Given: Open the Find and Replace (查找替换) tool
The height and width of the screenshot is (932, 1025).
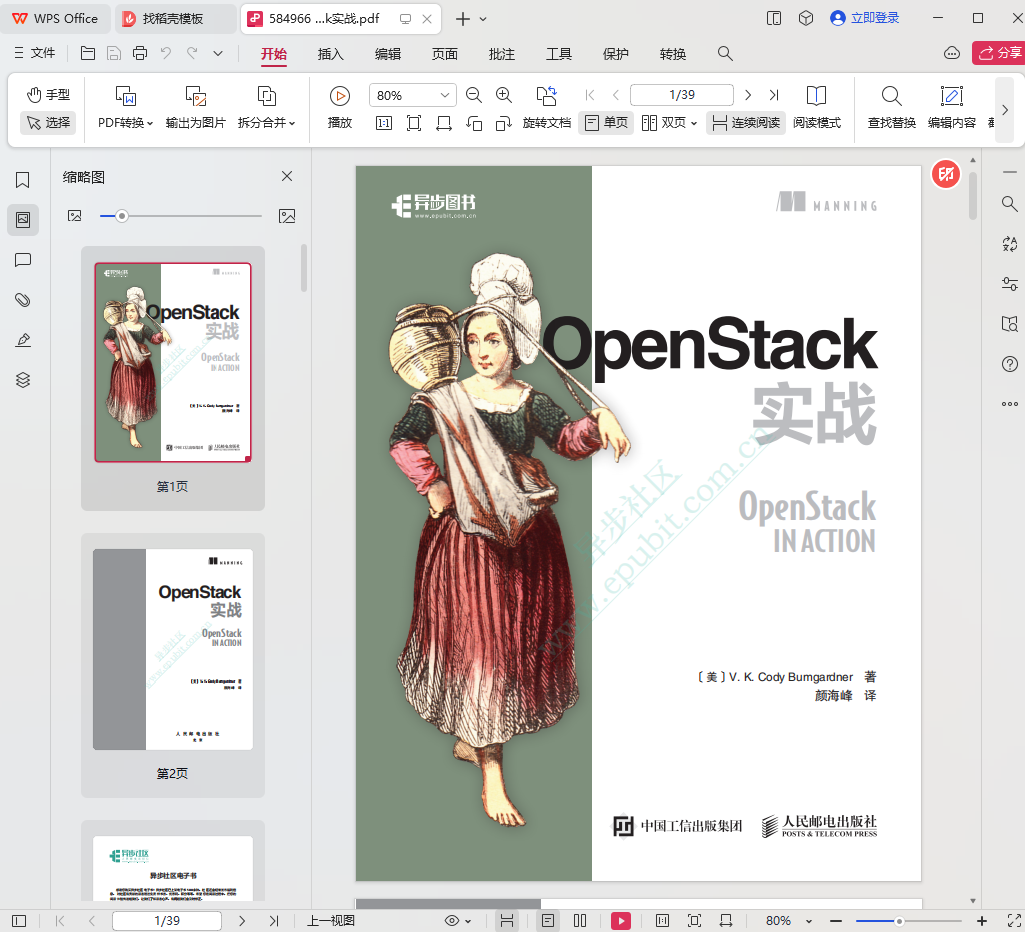Looking at the screenshot, I should 891,96.
